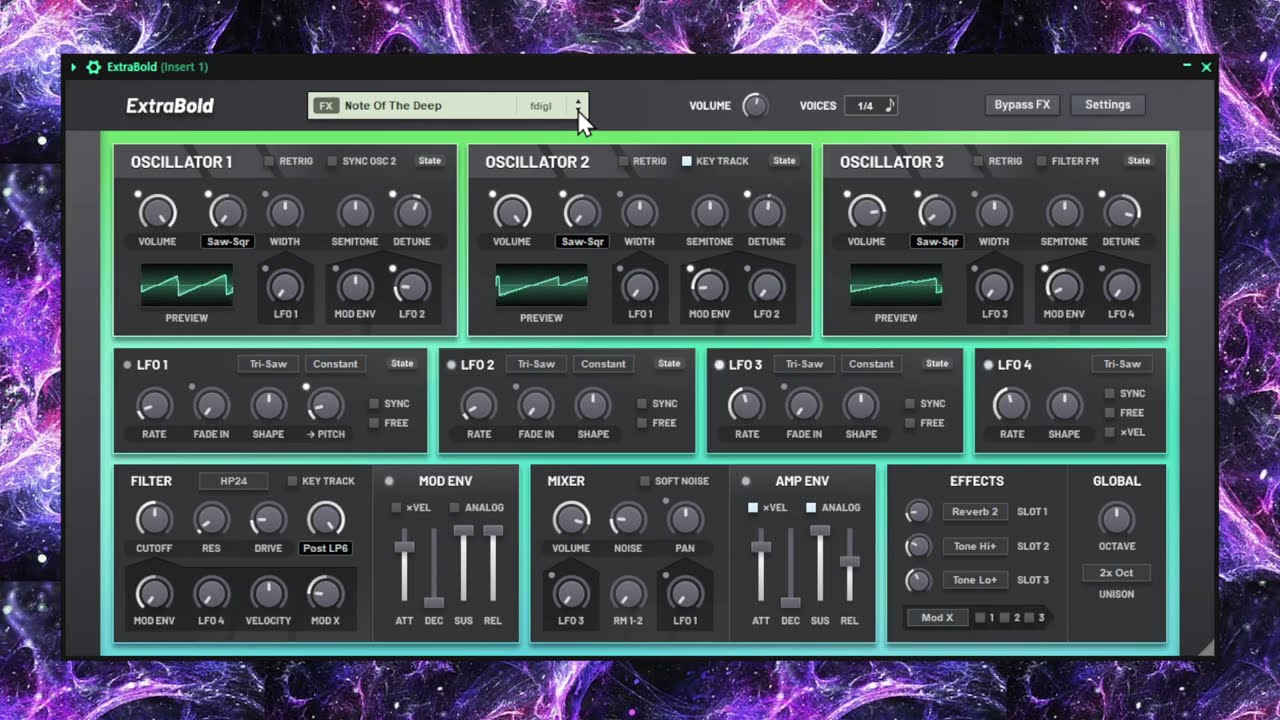Screen dimensions: 1280x720
Task: Open preset up/down arrow selector
Action: tap(577, 106)
